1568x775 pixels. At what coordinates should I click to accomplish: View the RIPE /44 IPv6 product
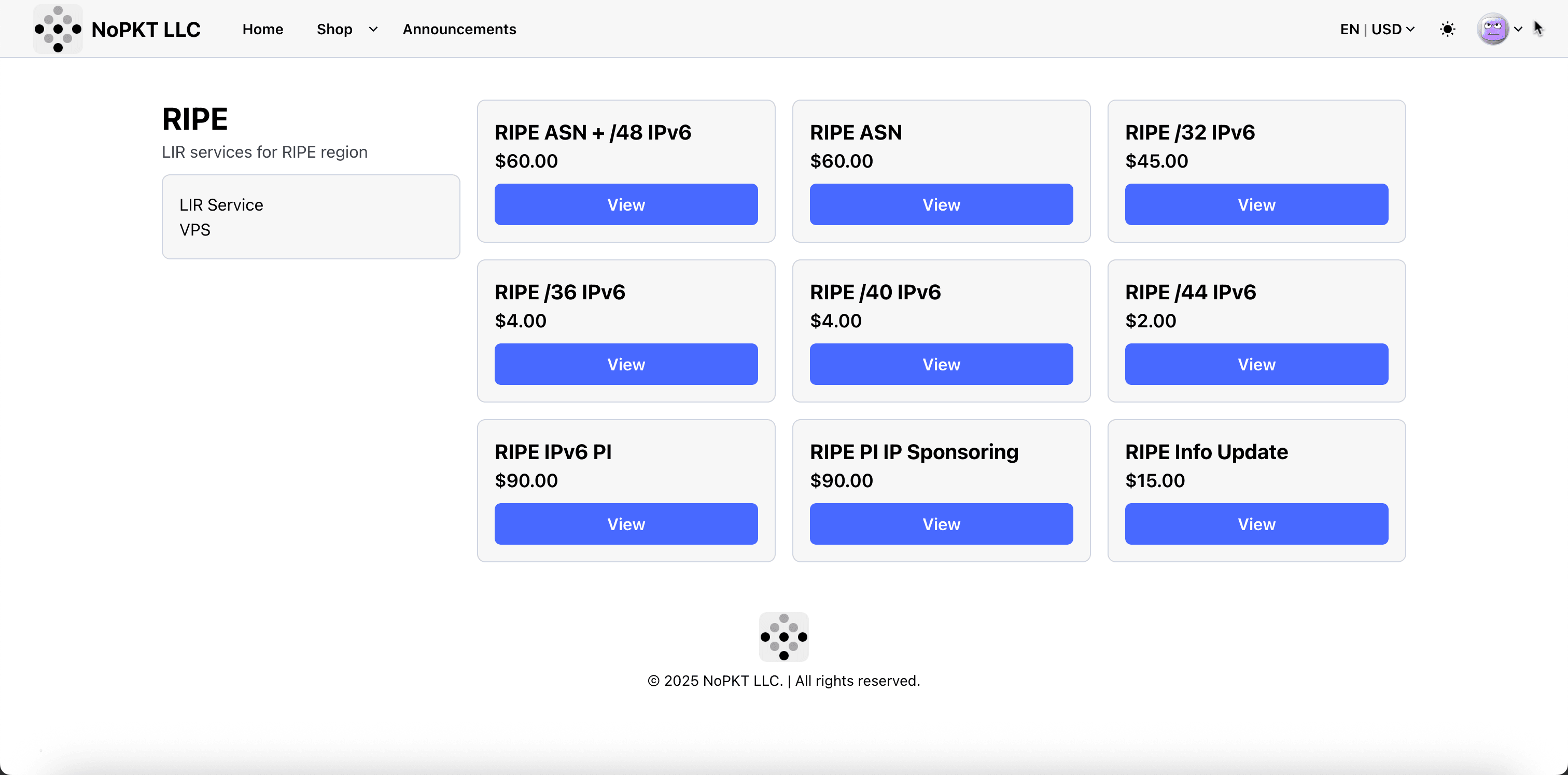coord(1256,364)
